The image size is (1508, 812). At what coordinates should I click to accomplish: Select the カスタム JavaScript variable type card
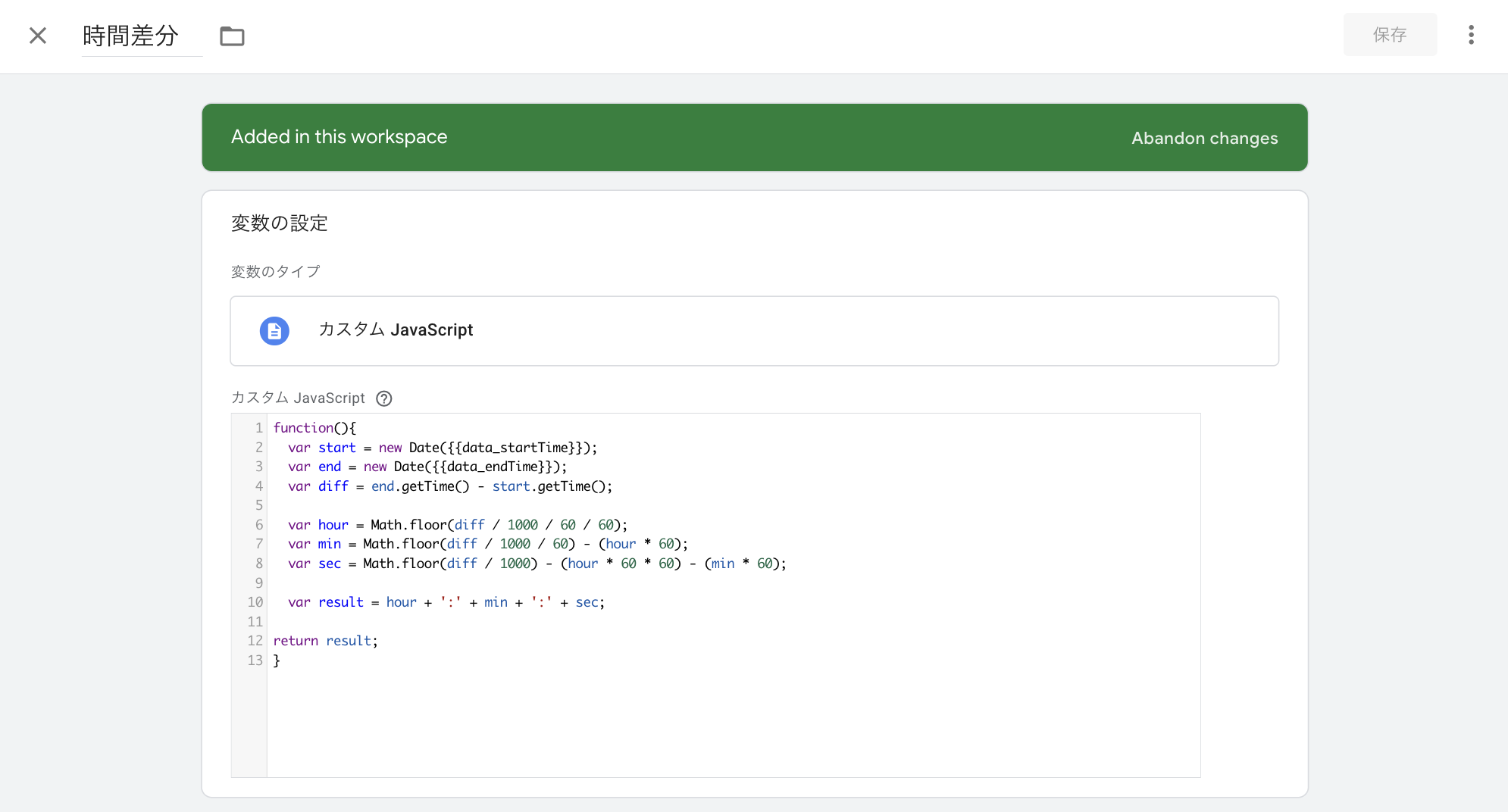click(x=754, y=331)
